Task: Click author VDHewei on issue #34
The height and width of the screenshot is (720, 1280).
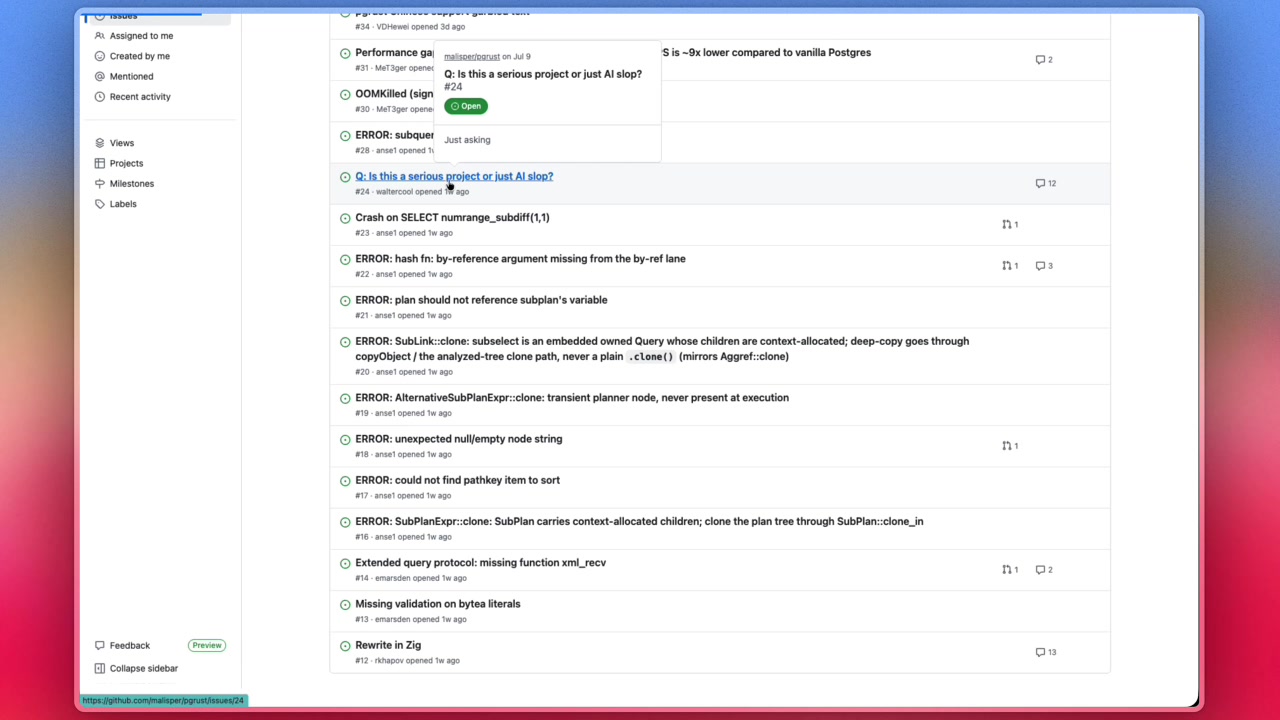Action: pyautogui.click(x=393, y=27)
